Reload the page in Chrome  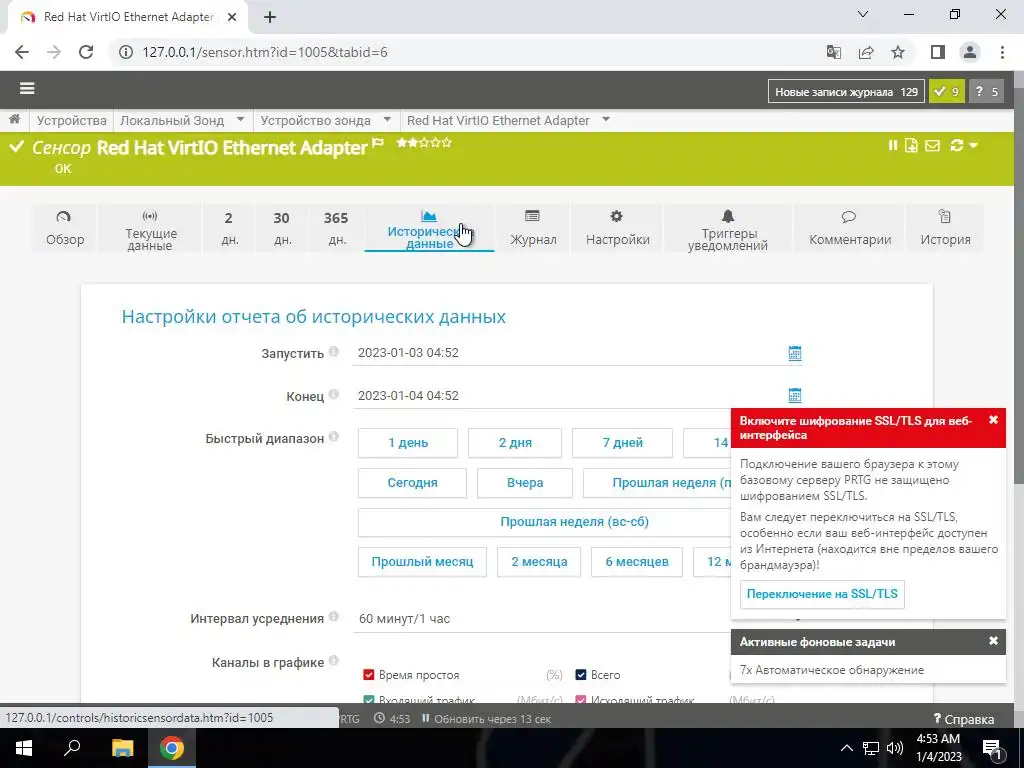point(86,52)
